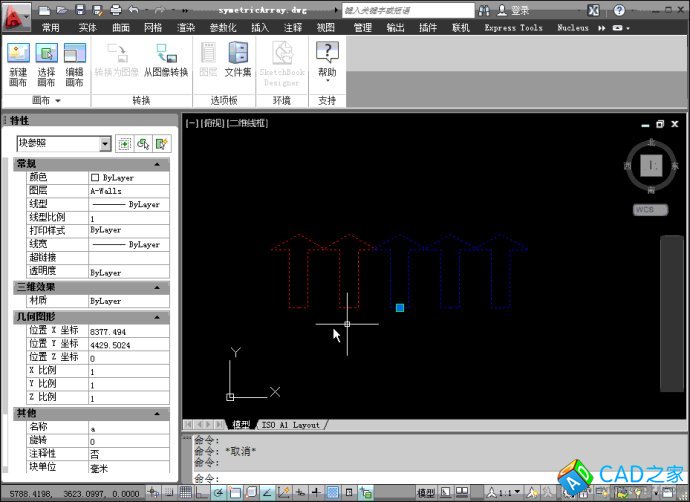Toggle Ortho Mode in status bar
Screen dimensions: 690x502
202,493
